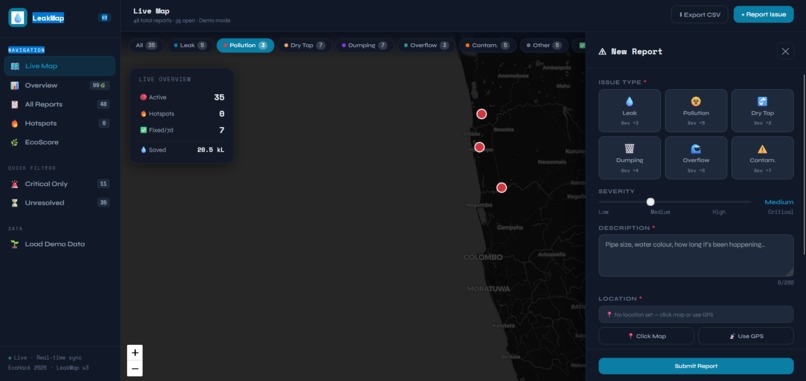Click the northernmost red map marker
Viewport: 806px width, 381px height.
481,114
